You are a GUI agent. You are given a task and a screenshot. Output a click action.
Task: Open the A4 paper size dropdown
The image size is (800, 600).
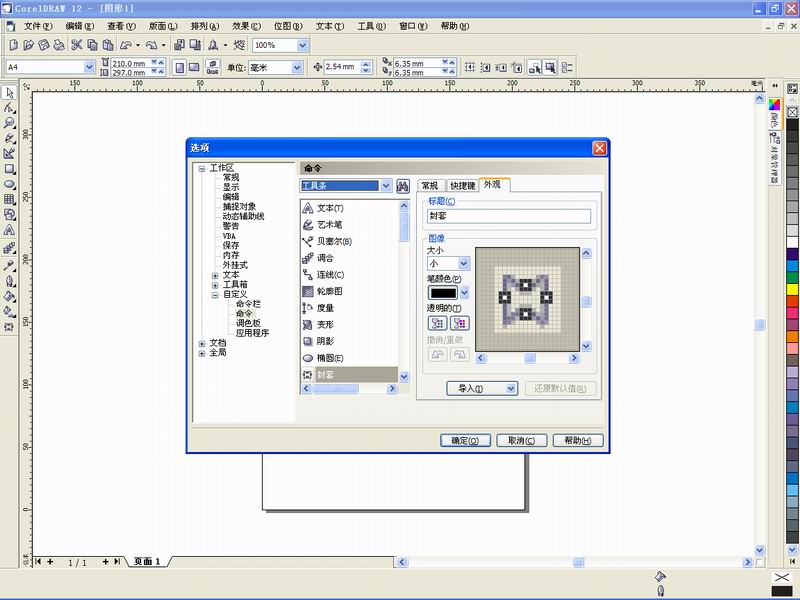coord(89,67)
